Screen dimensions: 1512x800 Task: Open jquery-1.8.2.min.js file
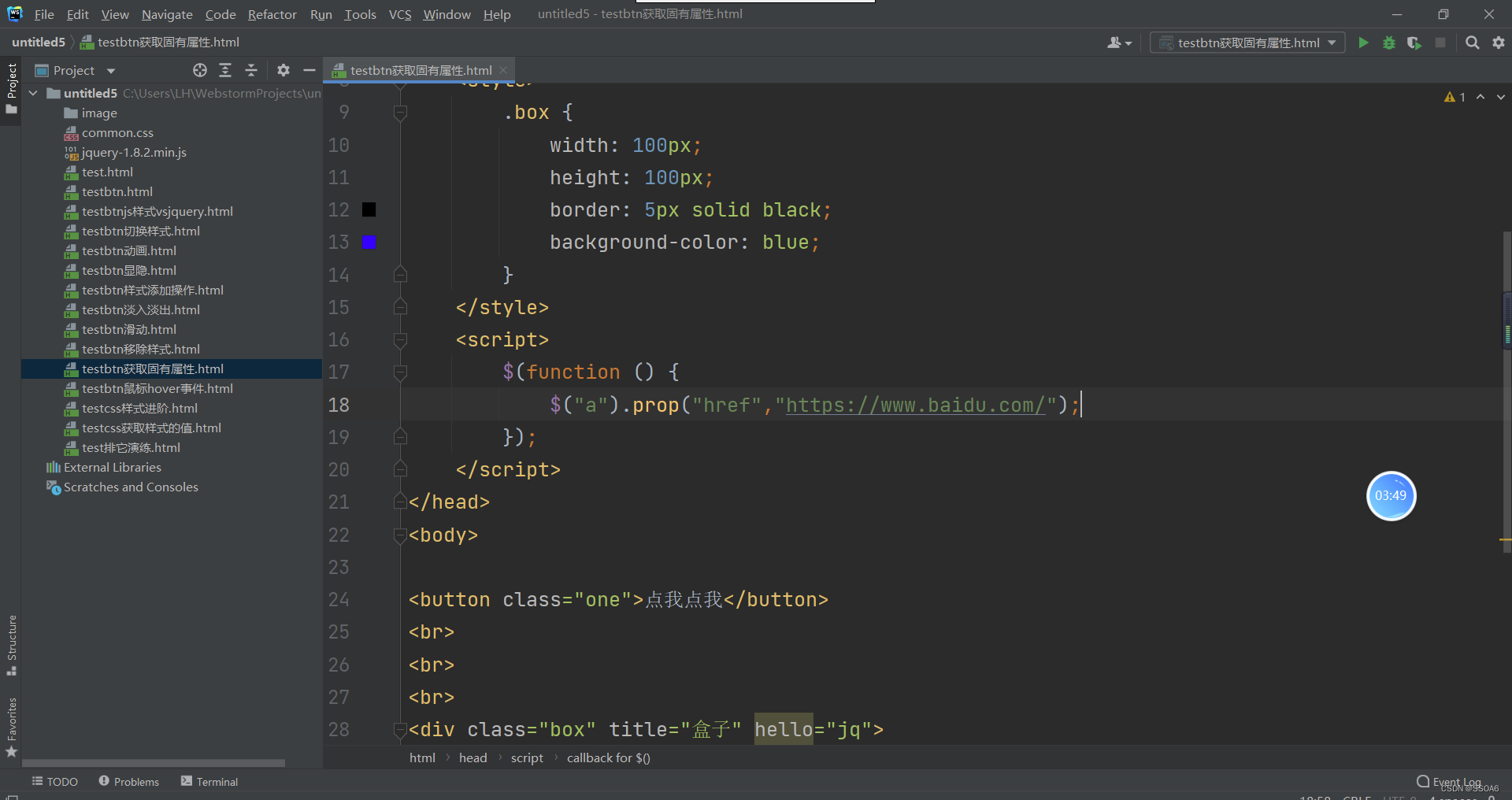[x=134, y=152]
